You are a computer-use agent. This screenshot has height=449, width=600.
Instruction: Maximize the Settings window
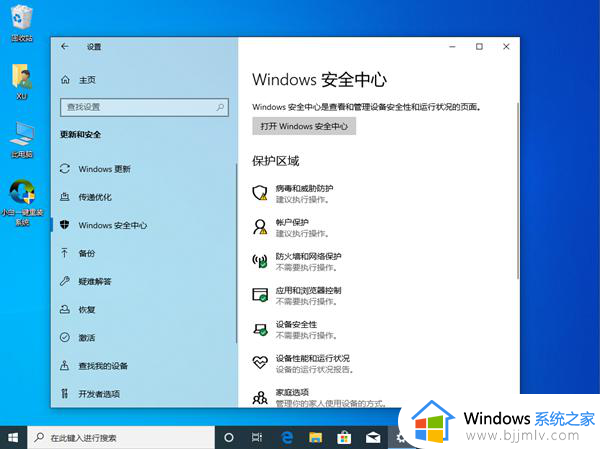479,46
